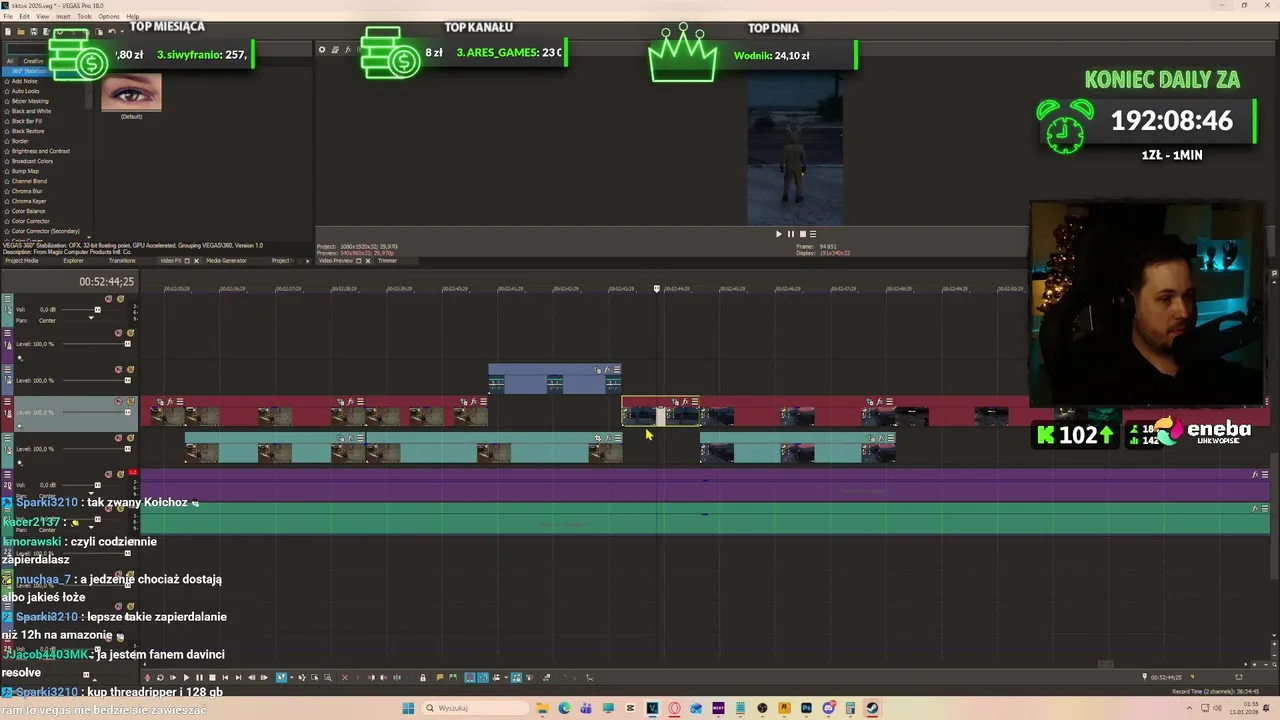The height and width of the screenshot is (720, 1280).
Task: Open the preview transport menu icon
Action: [812, 234]
